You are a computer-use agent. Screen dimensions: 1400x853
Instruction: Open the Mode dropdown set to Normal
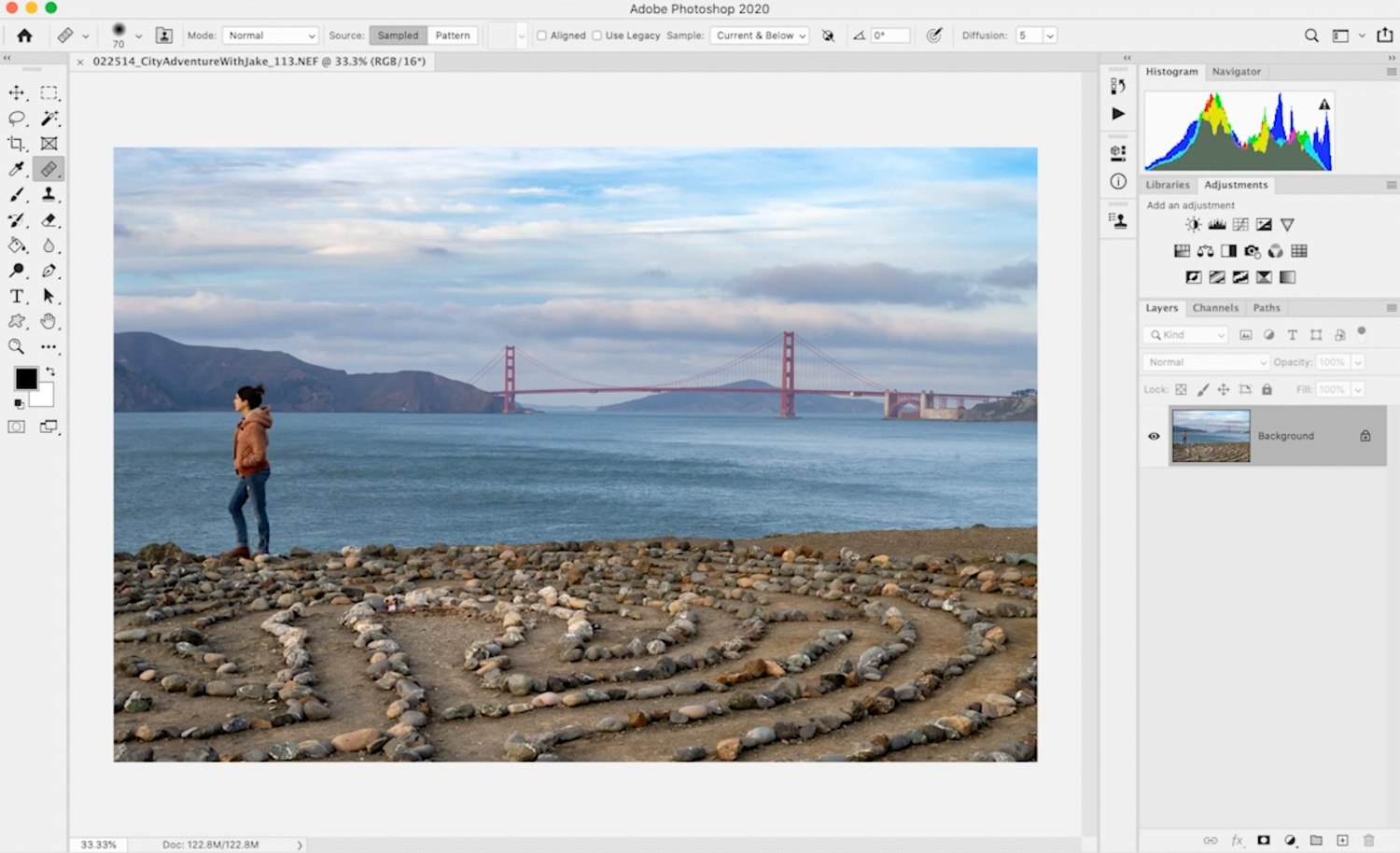pyautogui.click(x=271, y=35)
